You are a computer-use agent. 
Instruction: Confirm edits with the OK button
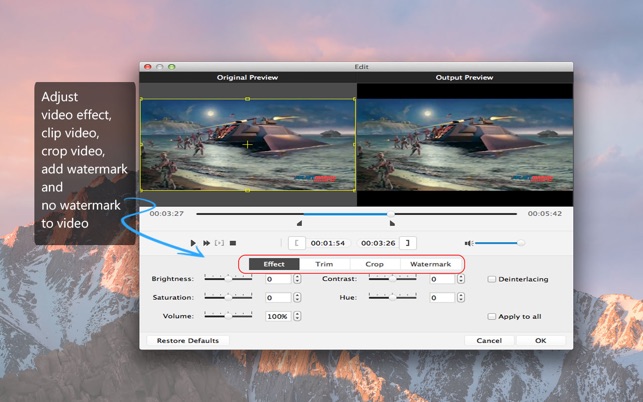coord(540,340)
